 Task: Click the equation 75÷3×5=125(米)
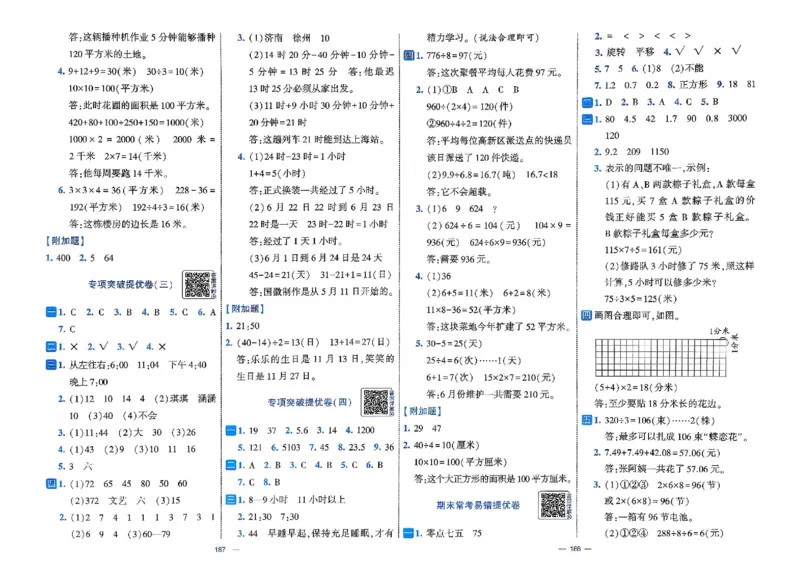point(641,299)
